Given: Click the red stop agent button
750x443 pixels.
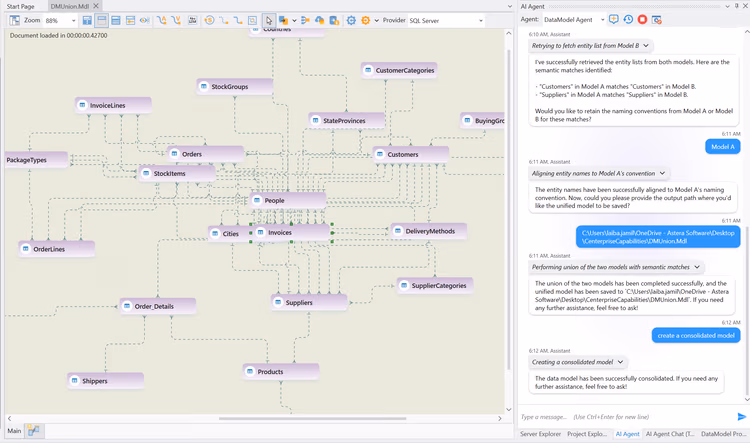Looking at the screenshot, I should pyautogui.click(x=642, y=19).
